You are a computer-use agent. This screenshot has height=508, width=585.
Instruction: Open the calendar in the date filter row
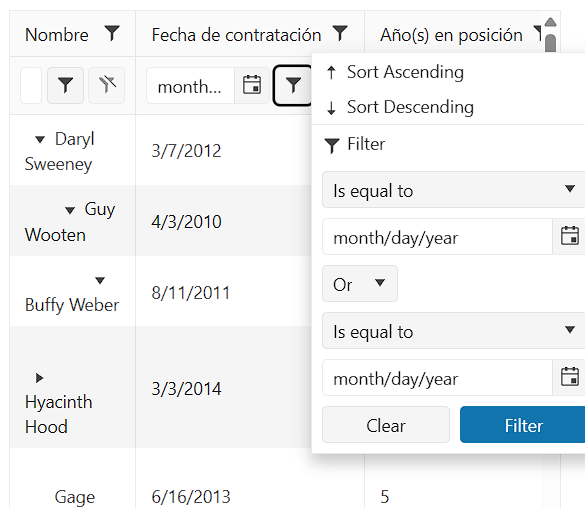[252, 85]
